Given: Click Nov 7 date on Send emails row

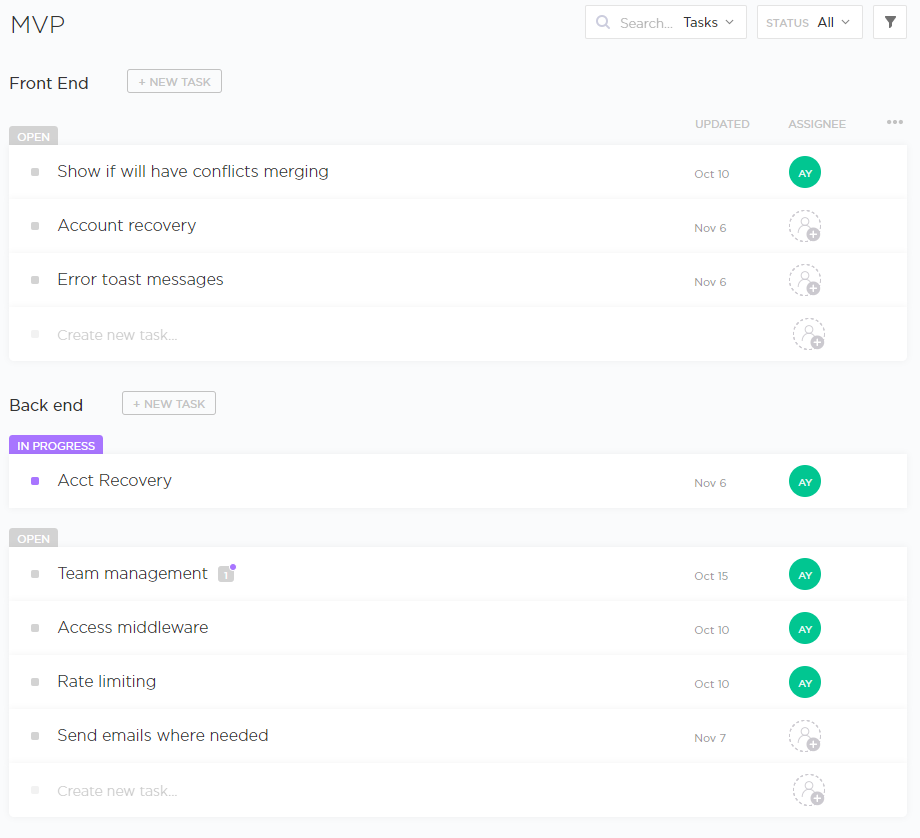Looking at the screenshot, I should click(x=709, y=738).
